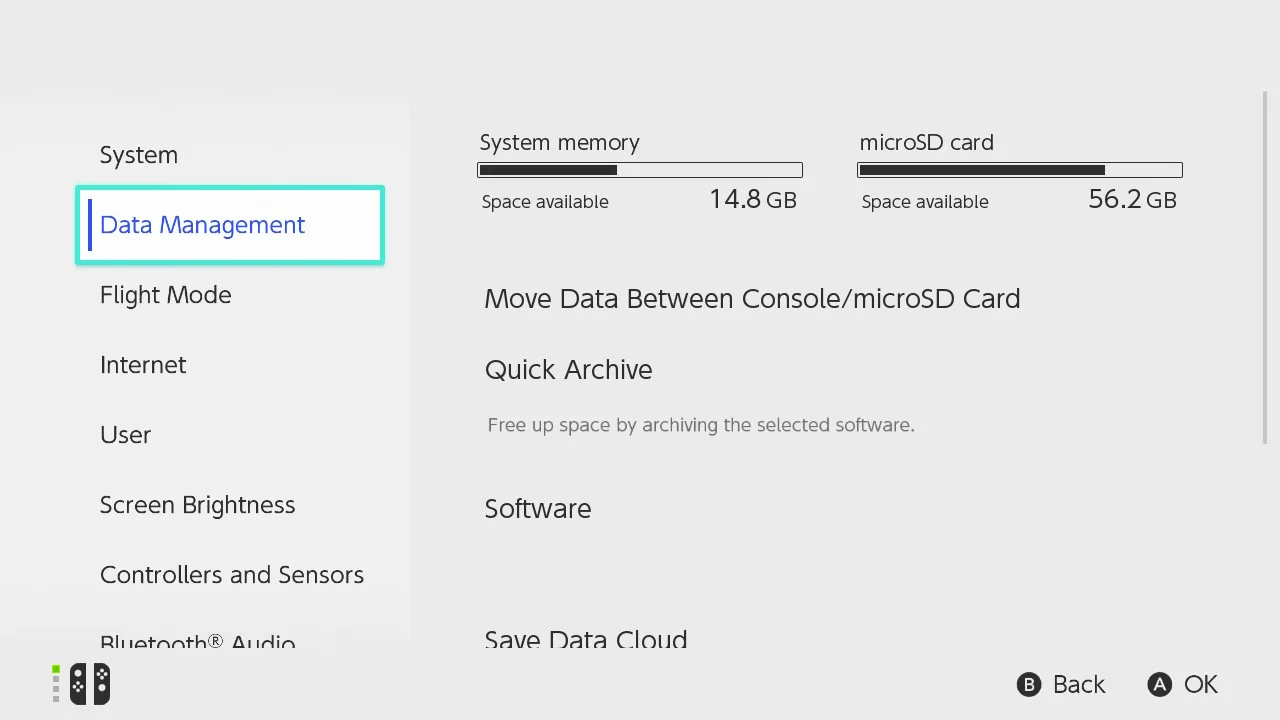Screen dimensions: 1280x720
Task: Open Controllers and Sensors settings
Action: 232,575
